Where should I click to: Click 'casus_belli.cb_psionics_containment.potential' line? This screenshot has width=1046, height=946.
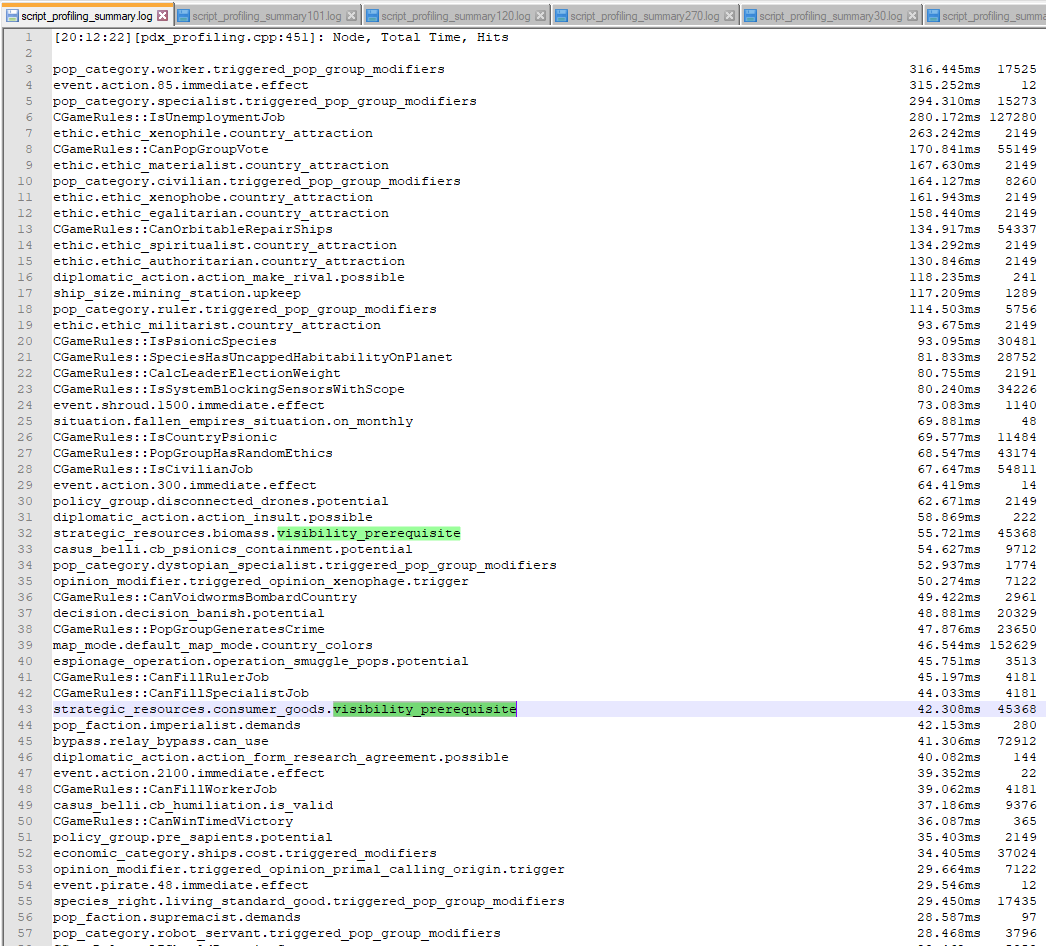(233, 550)
